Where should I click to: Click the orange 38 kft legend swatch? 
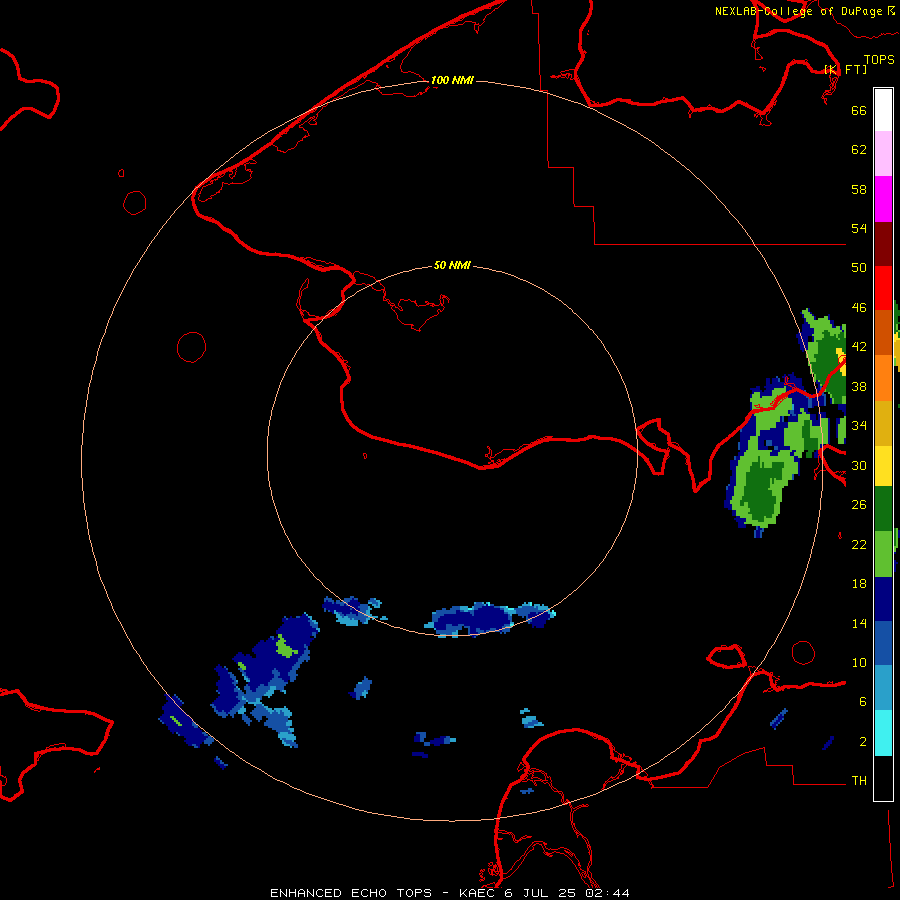point(883,378)
